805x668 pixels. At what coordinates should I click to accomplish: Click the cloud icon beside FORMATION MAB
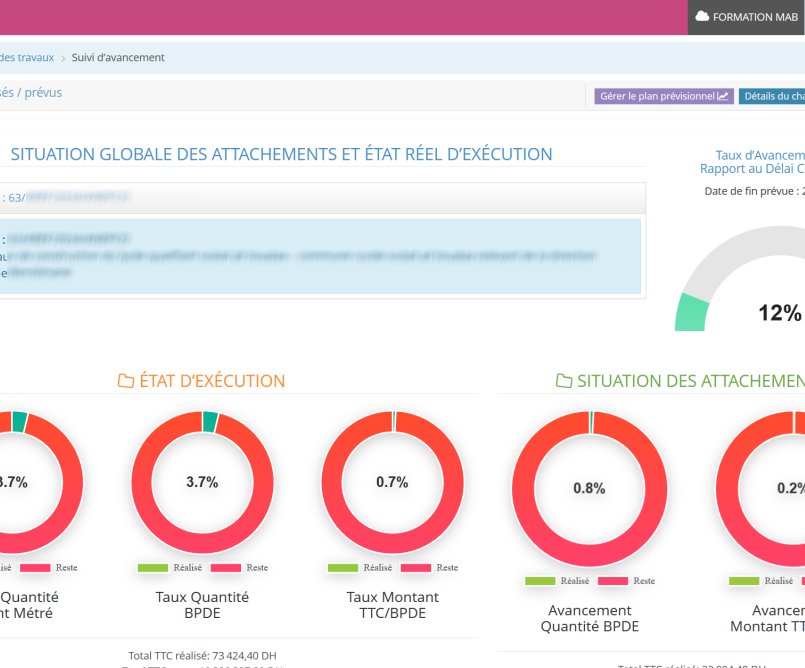pyautogui.click(x=702, y=17)
